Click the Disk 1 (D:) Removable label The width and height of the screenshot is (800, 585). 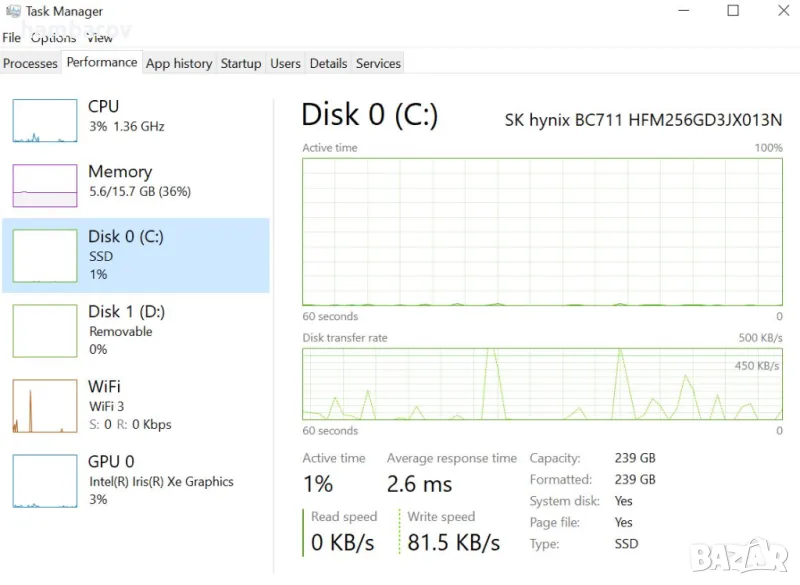[x=121, y=331]
